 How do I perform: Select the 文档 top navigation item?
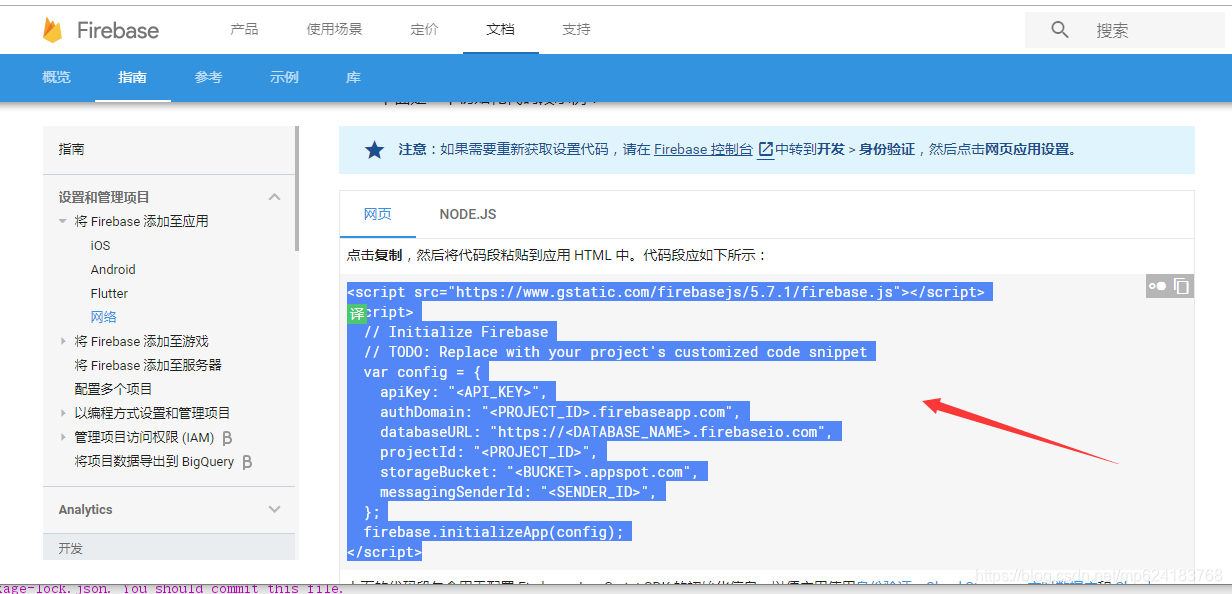[x=500, y=29]
